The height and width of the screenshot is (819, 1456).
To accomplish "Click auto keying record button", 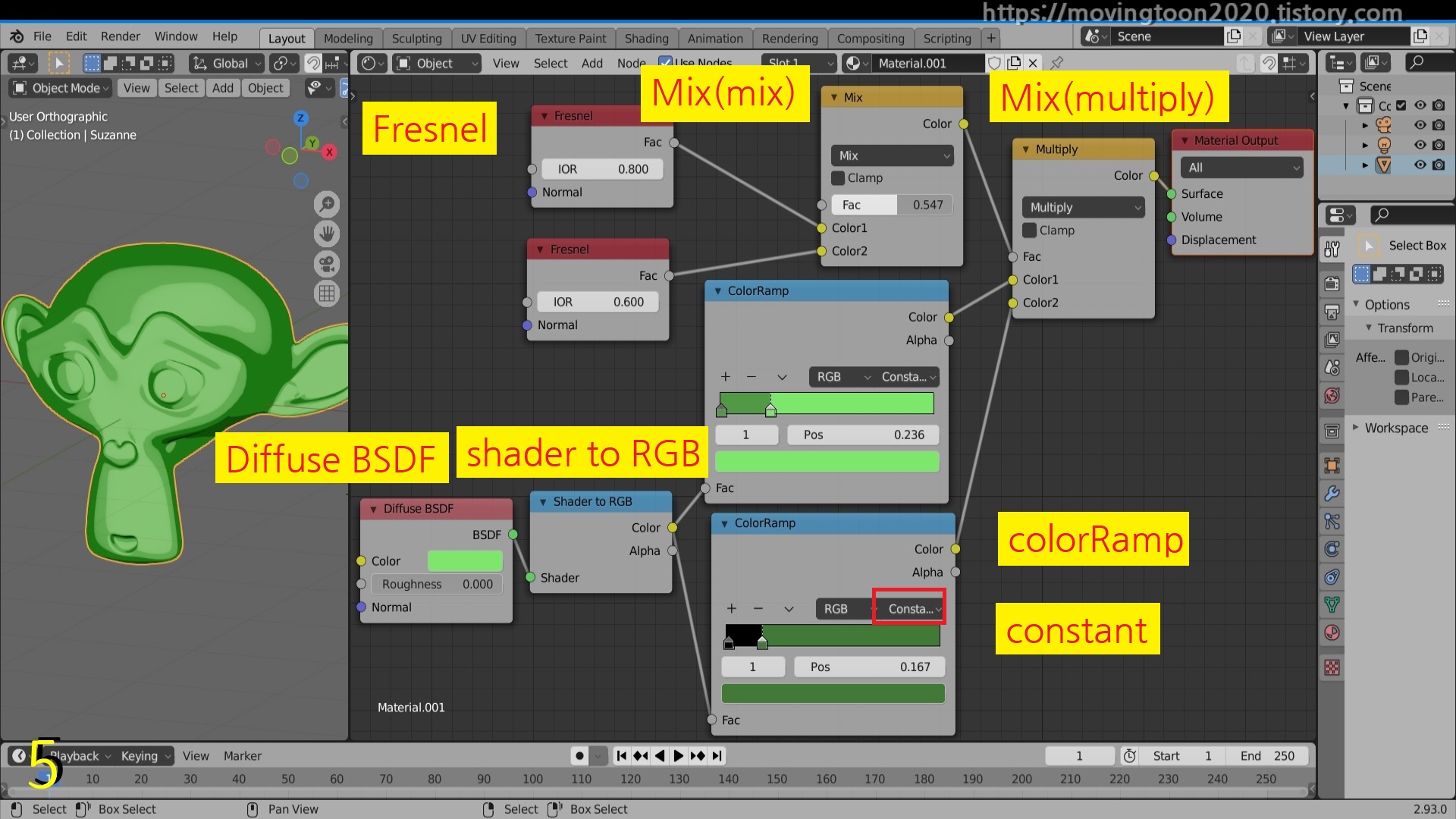I will coord(580,756).
